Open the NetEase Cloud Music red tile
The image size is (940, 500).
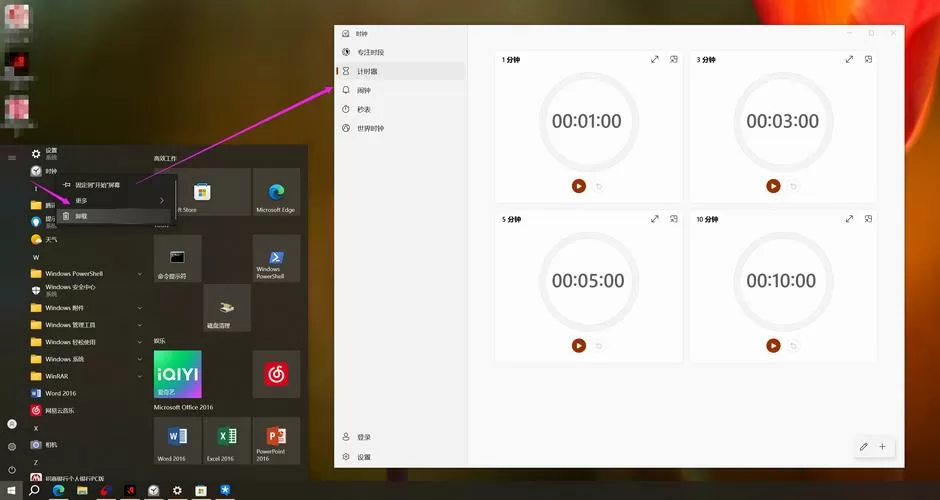(x=276, y=375)
